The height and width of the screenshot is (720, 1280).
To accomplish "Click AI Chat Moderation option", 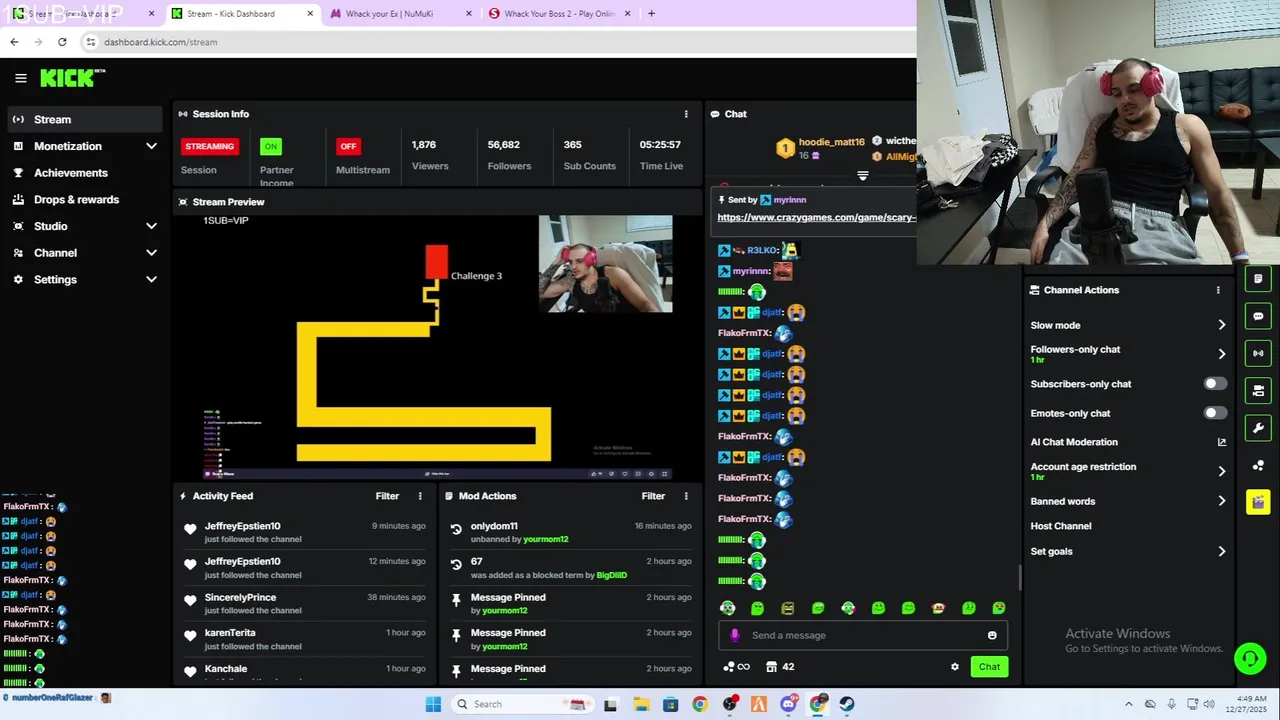I will (x=1074, y=442).
